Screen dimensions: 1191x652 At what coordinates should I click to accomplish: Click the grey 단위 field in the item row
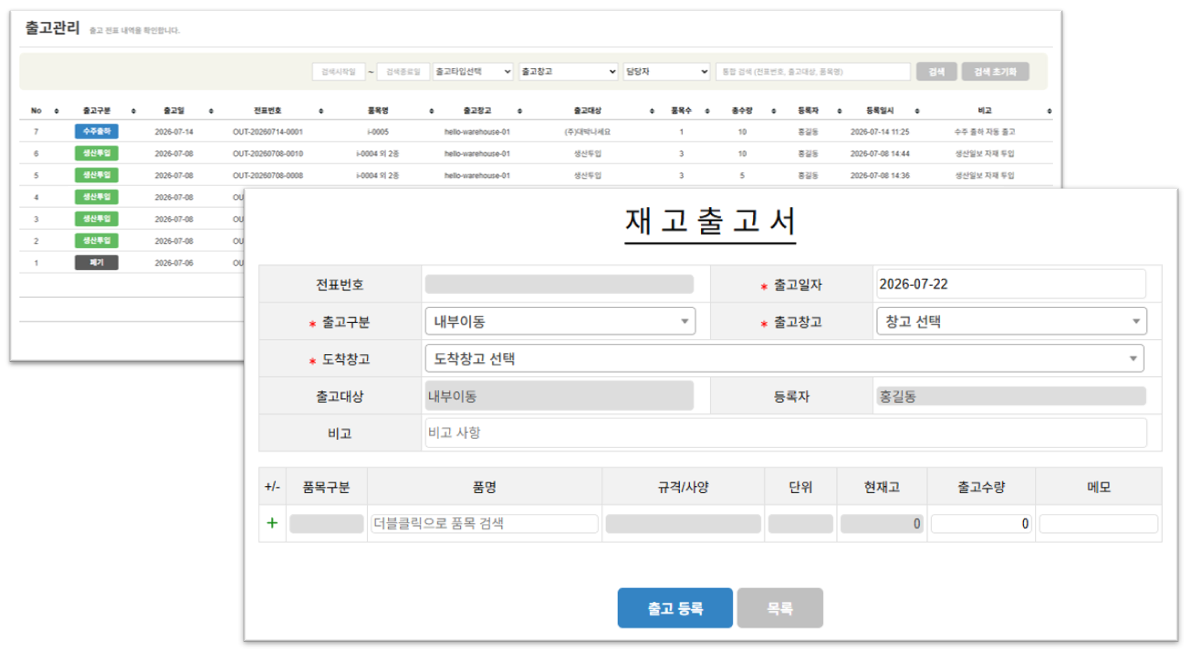[x=801, y=524]
